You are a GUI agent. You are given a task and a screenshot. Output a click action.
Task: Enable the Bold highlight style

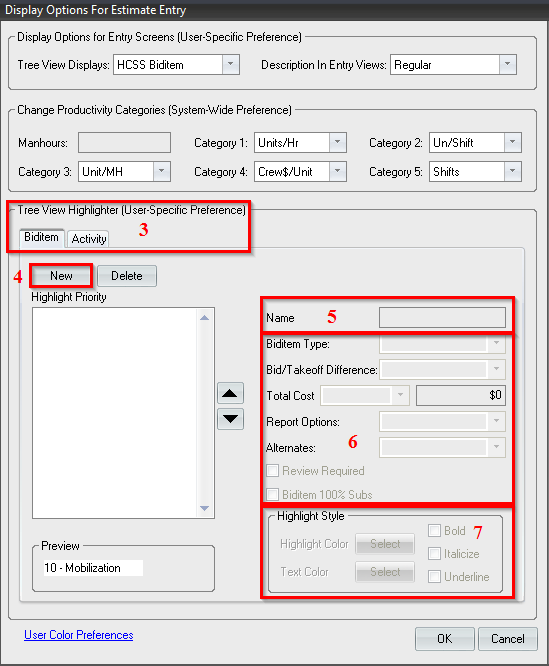pyautogui.click(x=434, y=531)
